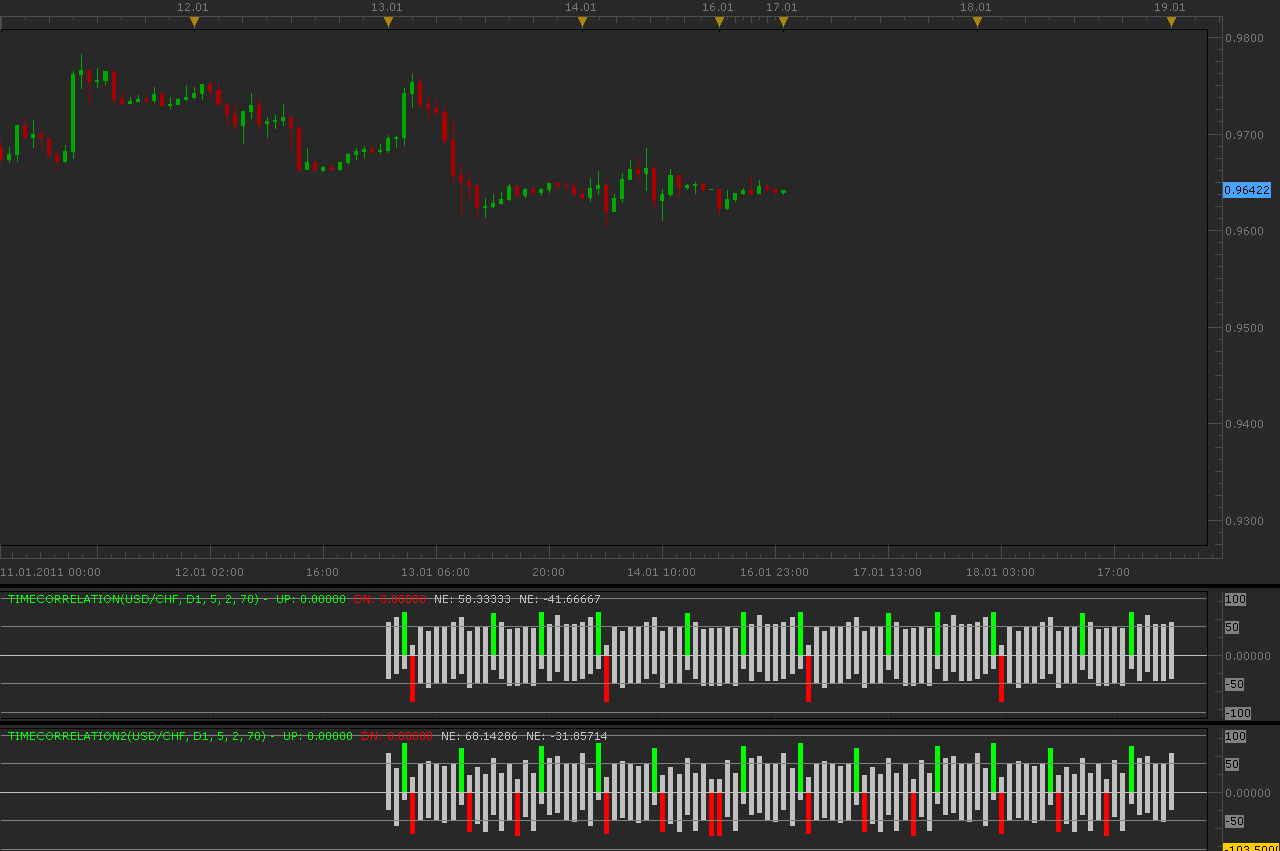Click the 100 scale label of first indicator
The height and width of the screenshot is (851, 1280).
tap(1235, 599)
